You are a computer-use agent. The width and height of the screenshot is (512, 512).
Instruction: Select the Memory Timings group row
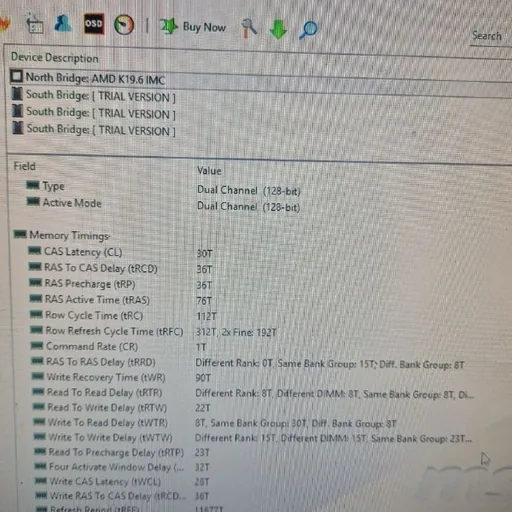pos(62,235)
